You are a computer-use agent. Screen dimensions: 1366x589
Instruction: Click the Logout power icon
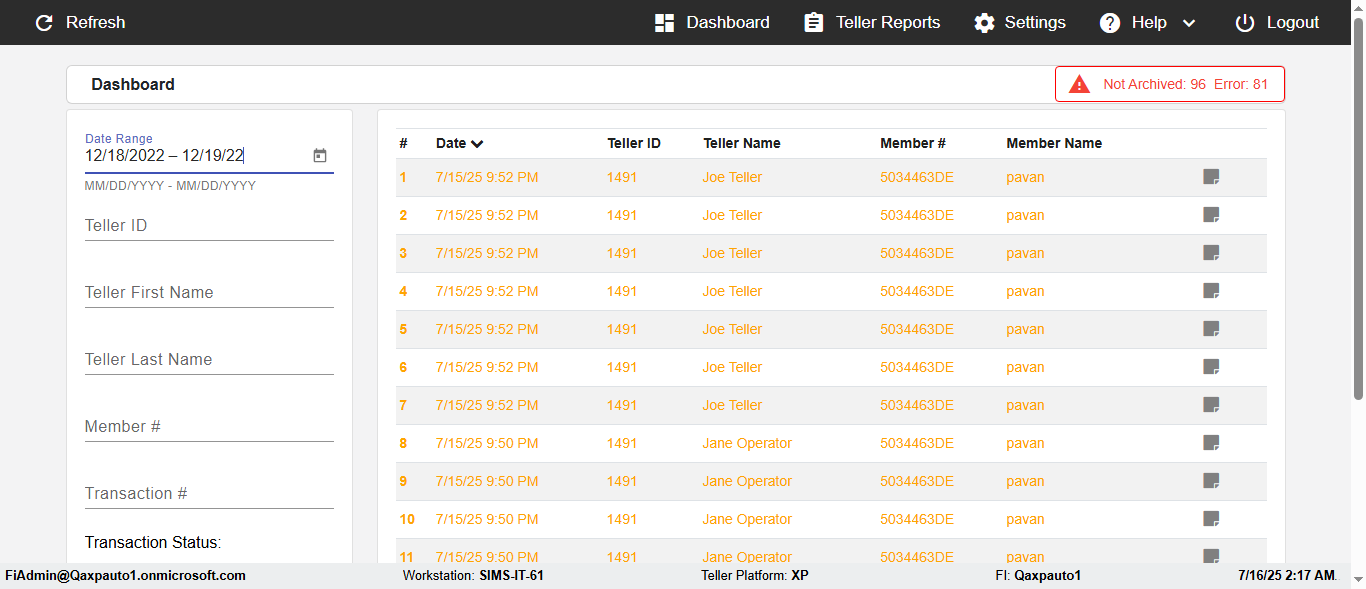[x=1244, y=23]
